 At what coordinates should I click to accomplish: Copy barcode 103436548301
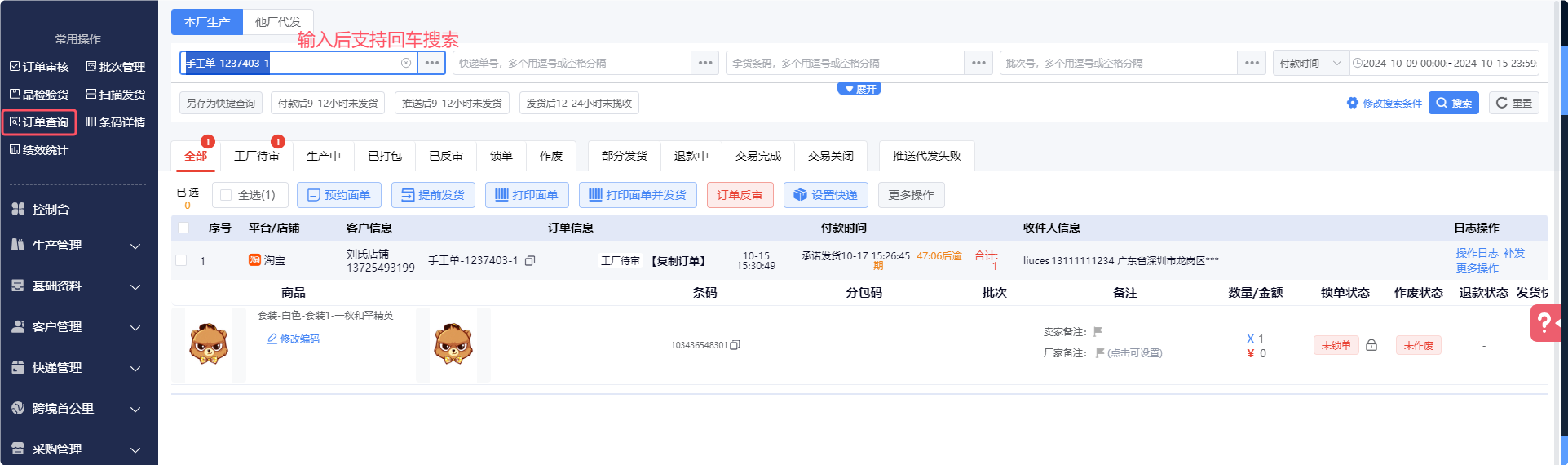pos(735,345)
